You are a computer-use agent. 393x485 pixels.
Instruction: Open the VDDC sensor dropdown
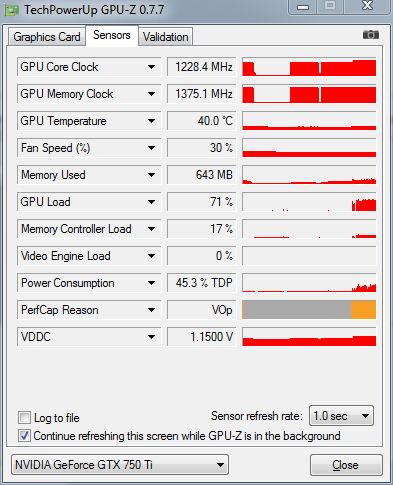click(x=151, y=337)
